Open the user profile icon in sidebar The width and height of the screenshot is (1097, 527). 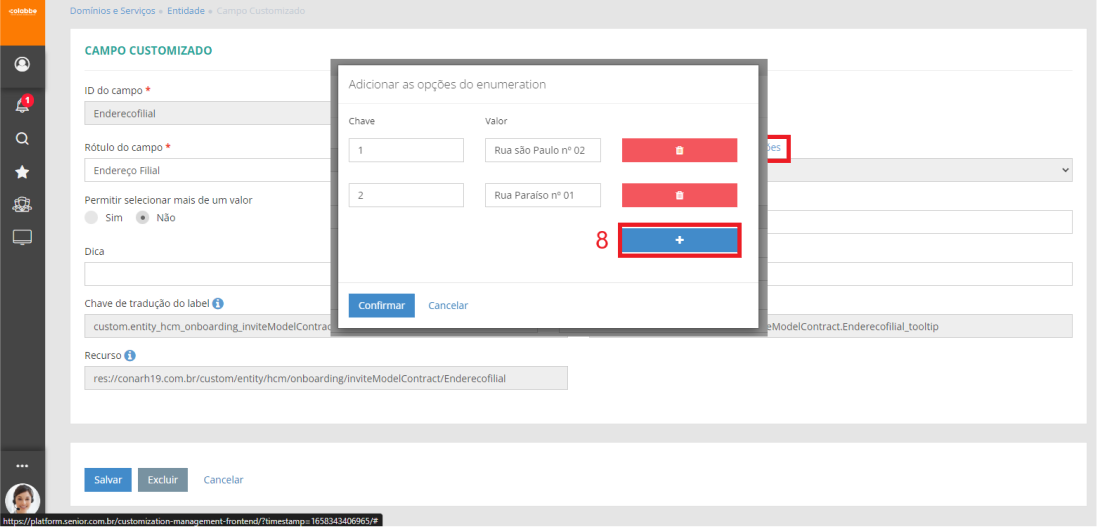click(x=22, y=65)
